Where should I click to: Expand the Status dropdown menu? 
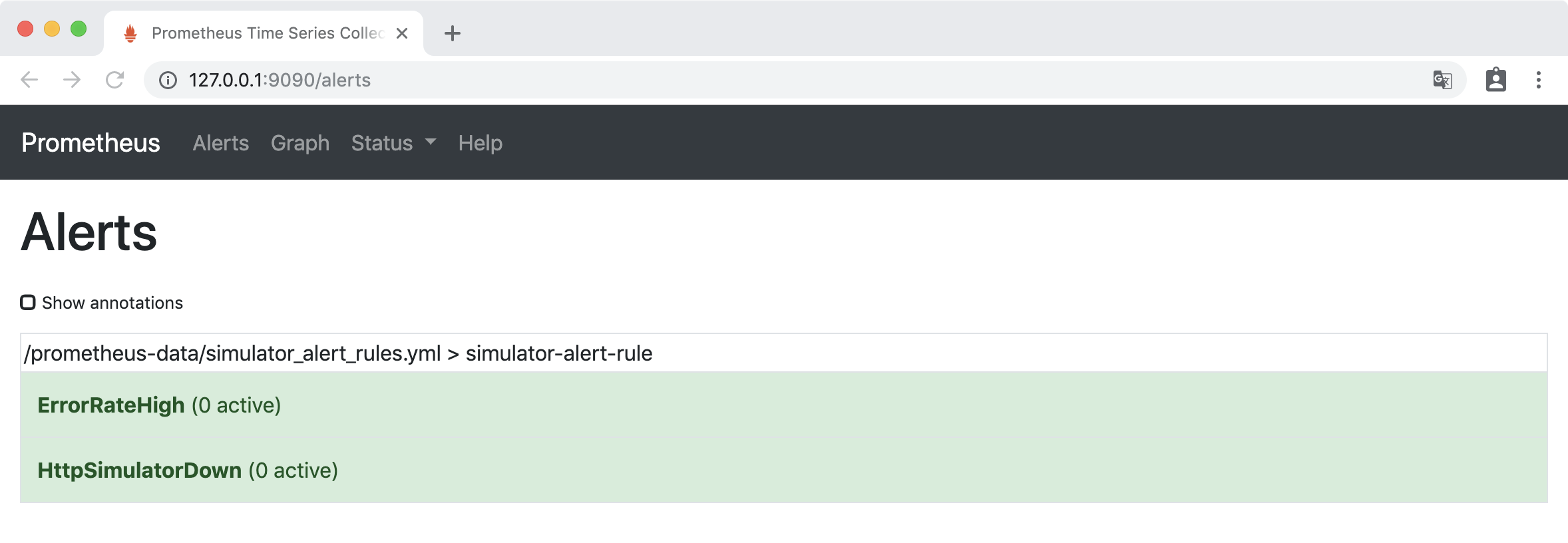click(x=393, y=143)
